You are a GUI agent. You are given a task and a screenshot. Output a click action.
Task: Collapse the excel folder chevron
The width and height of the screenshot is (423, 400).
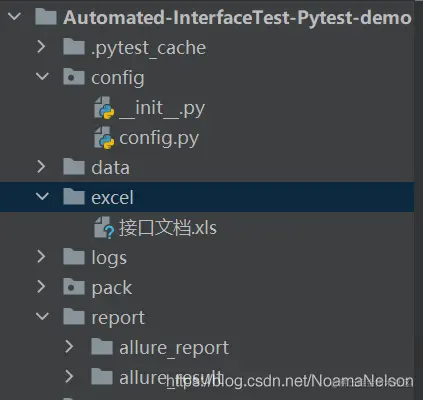42,196
